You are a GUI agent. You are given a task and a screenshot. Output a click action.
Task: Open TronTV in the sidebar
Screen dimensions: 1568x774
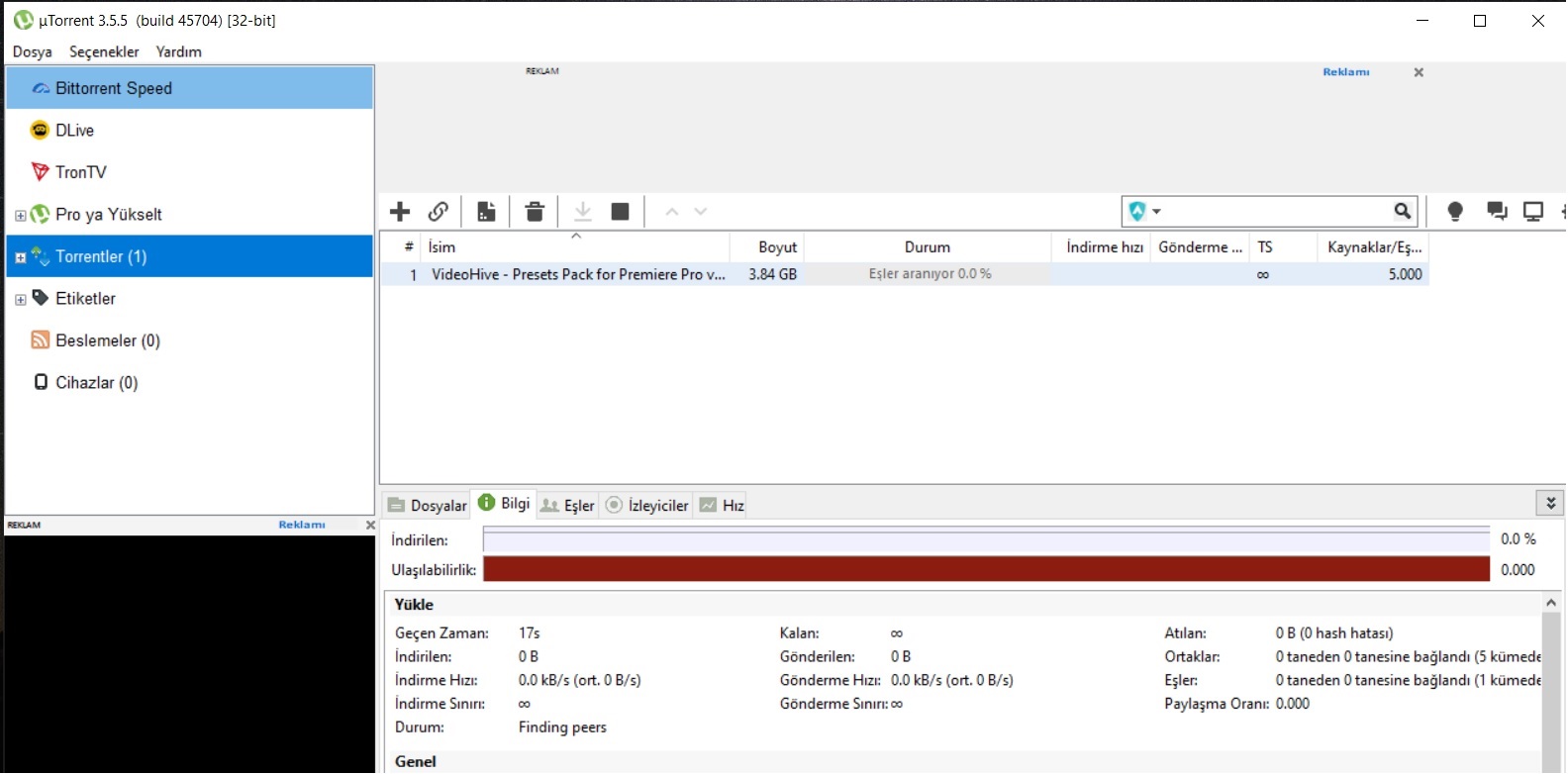coord(190,172)
